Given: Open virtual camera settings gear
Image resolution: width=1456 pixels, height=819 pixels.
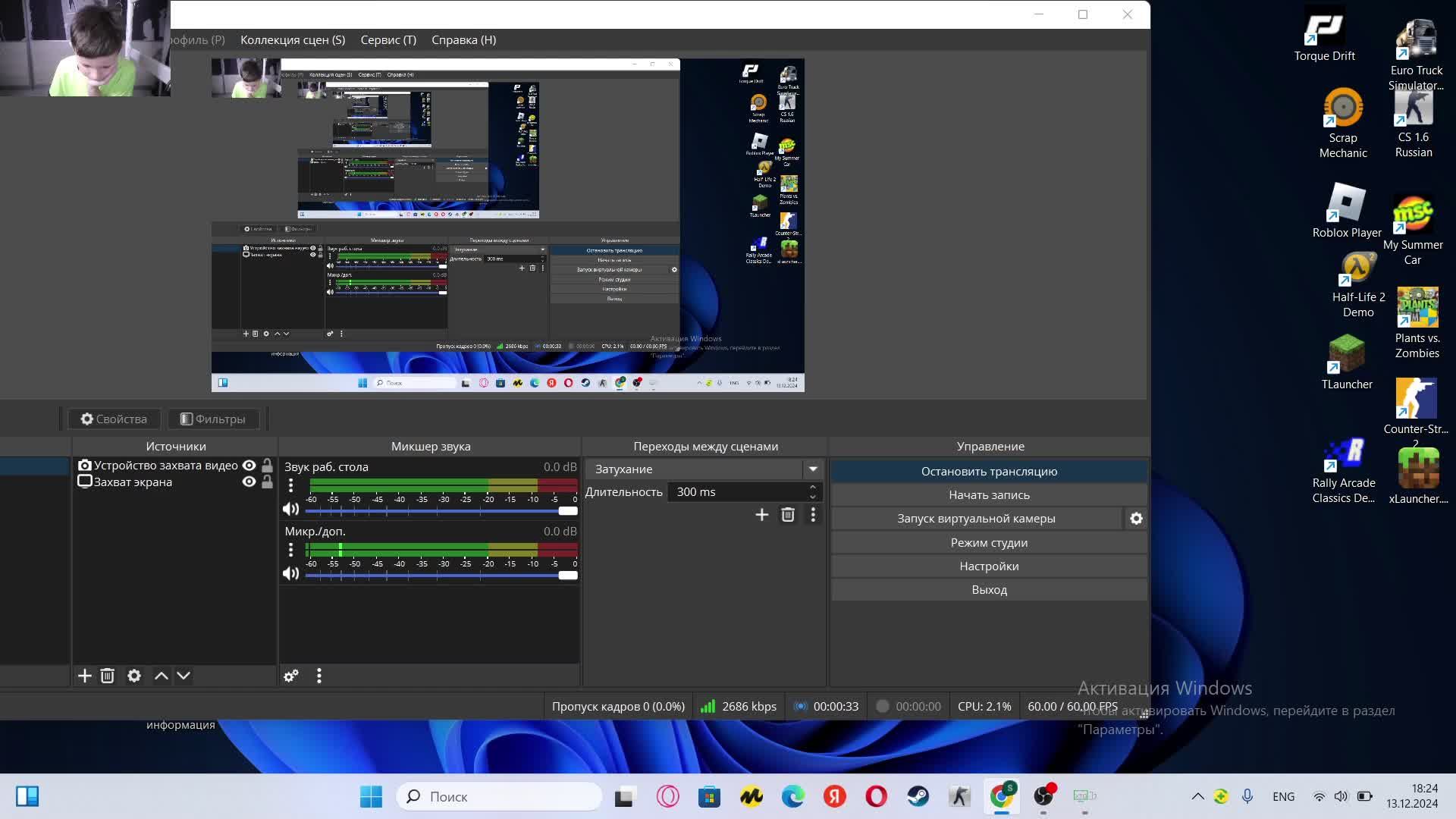Looking at the screenshot, I should [x=1136, y=519].
